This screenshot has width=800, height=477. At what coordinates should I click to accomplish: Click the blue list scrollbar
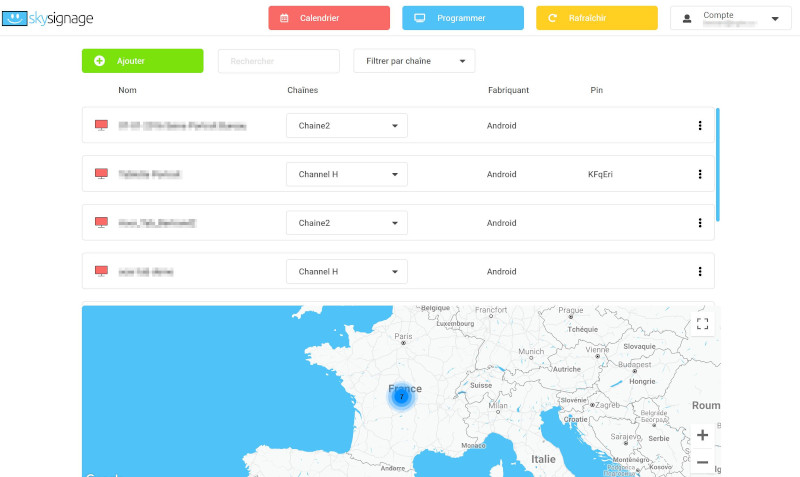pos(717,165)
